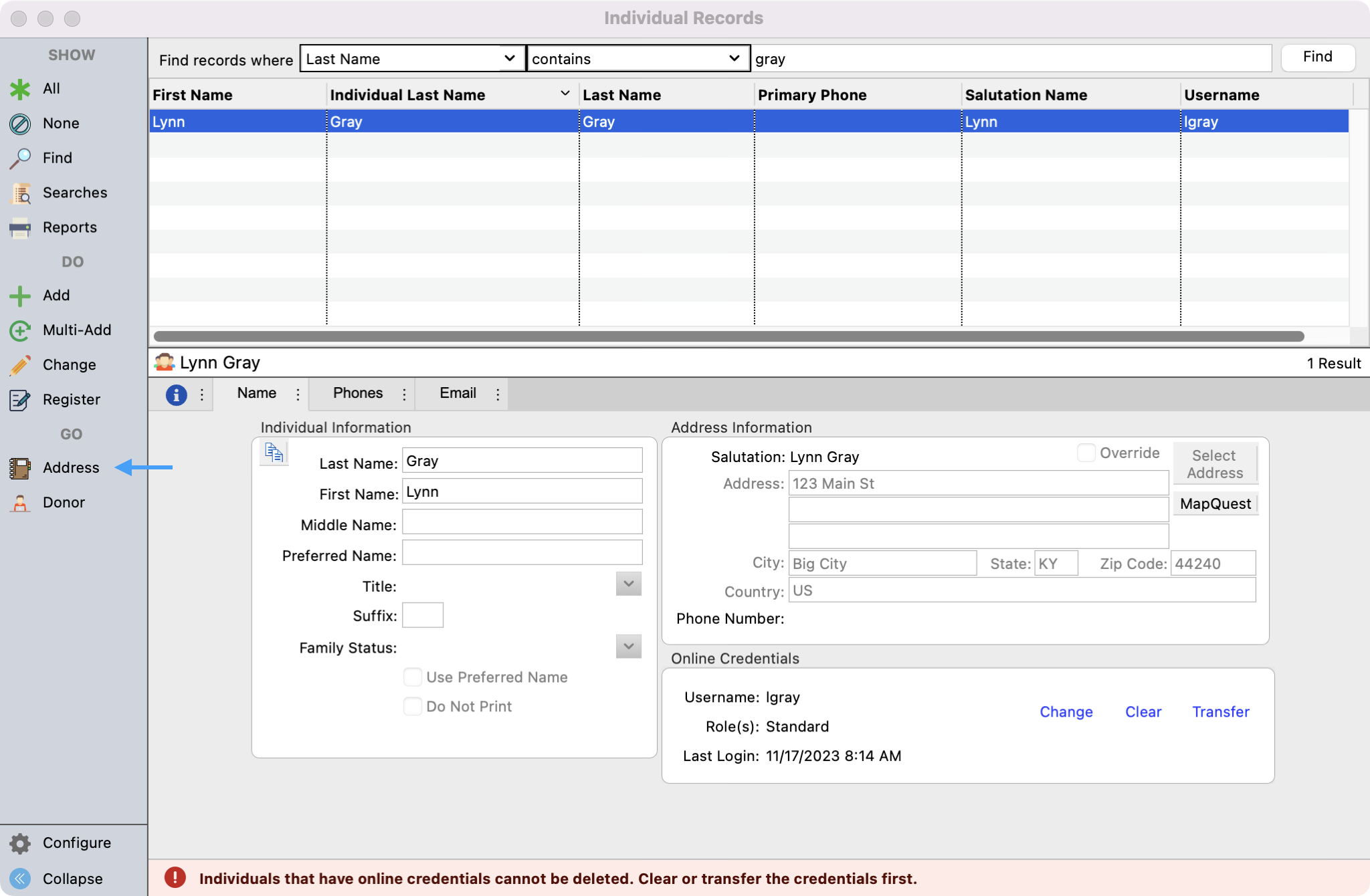This screenshot has width=1370, height=896.
Task: Click the green asterisk All icon
Action: tap(20, 89)
